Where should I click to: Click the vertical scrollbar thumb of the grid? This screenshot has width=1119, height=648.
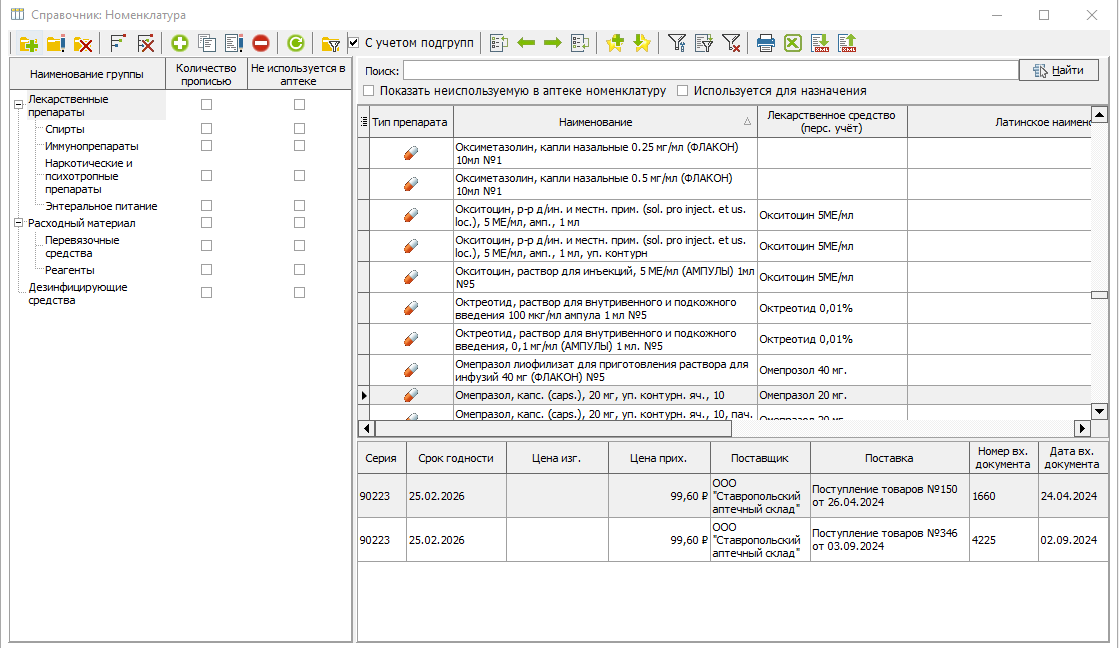coord(1099,295)
